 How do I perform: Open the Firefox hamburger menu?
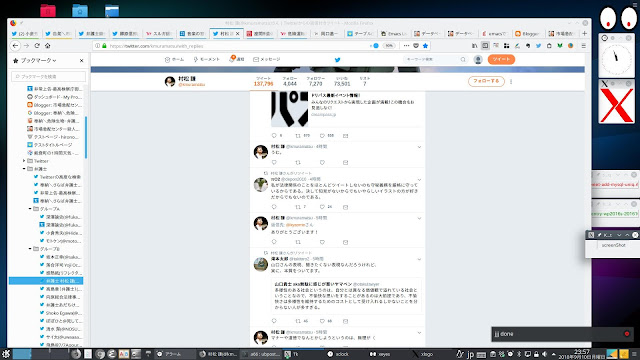(x=584, y=46)
